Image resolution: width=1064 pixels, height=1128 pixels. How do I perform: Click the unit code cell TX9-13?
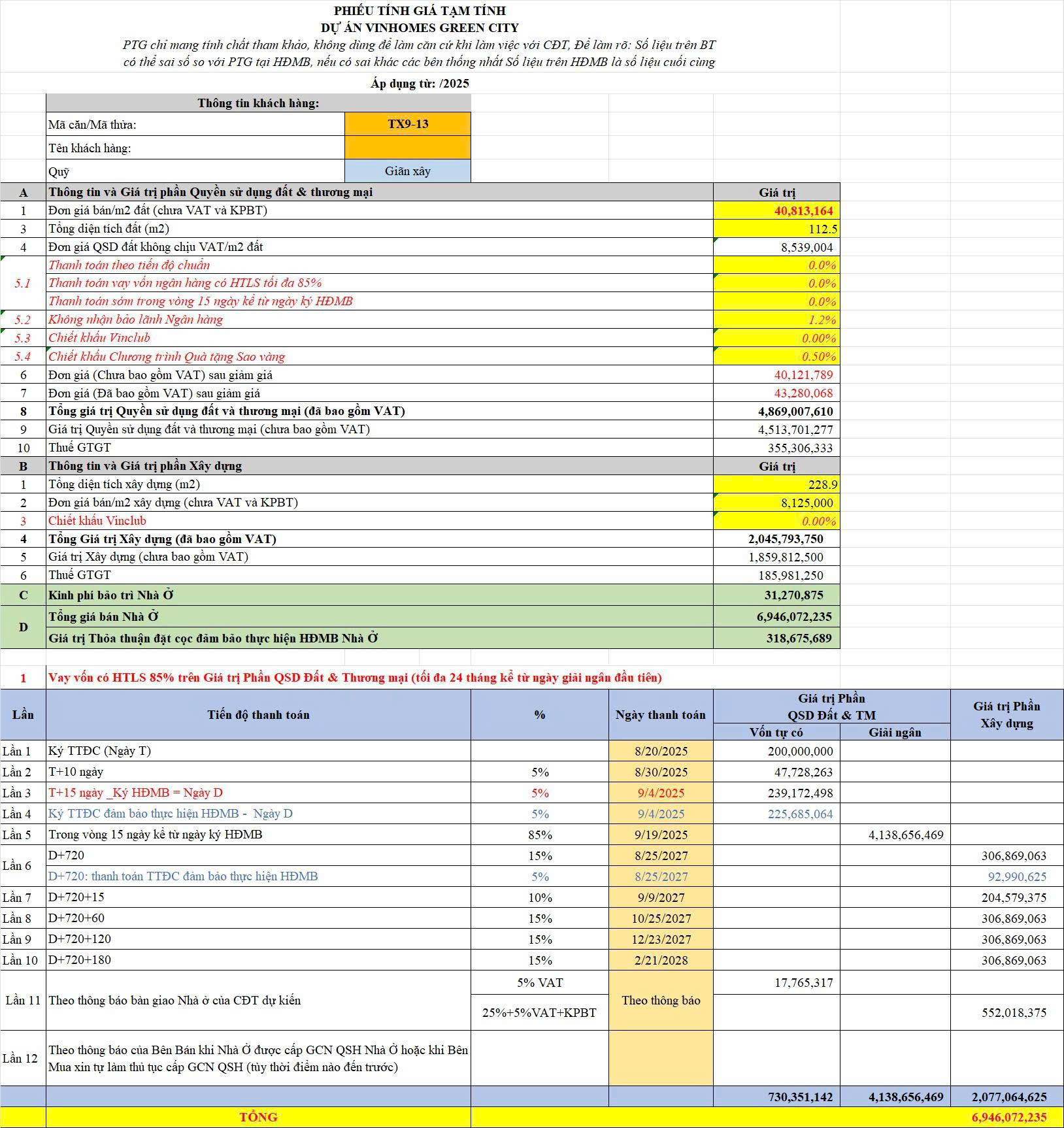tap(408, 124)
